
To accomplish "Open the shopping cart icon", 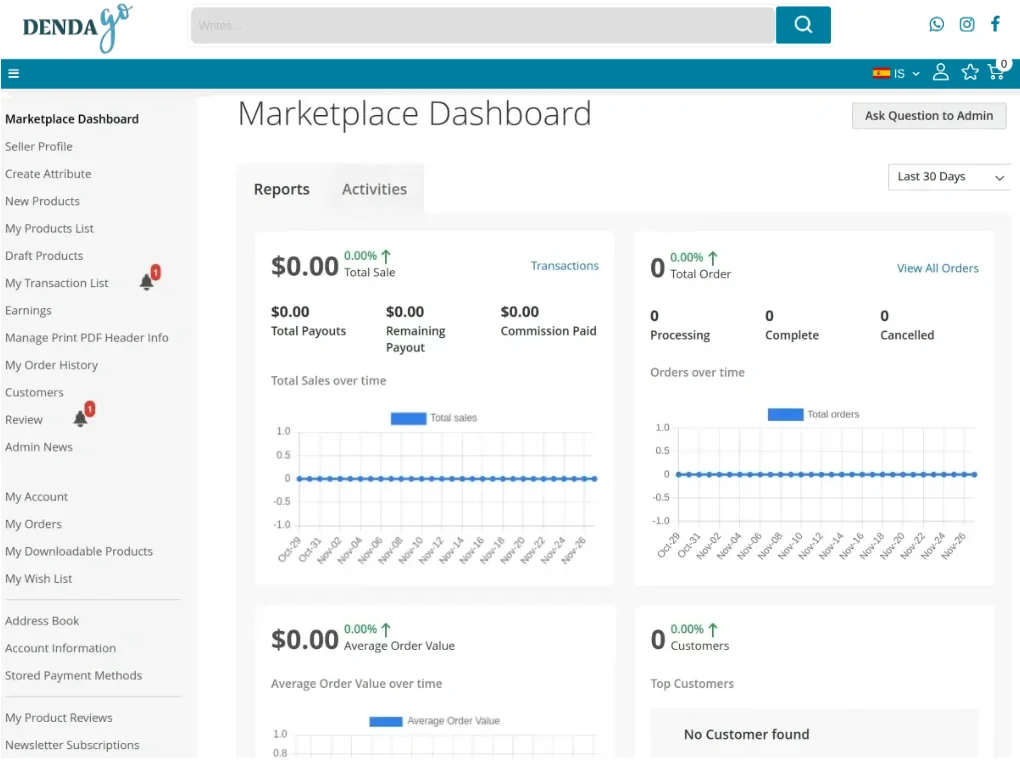I will coord(996,72).
